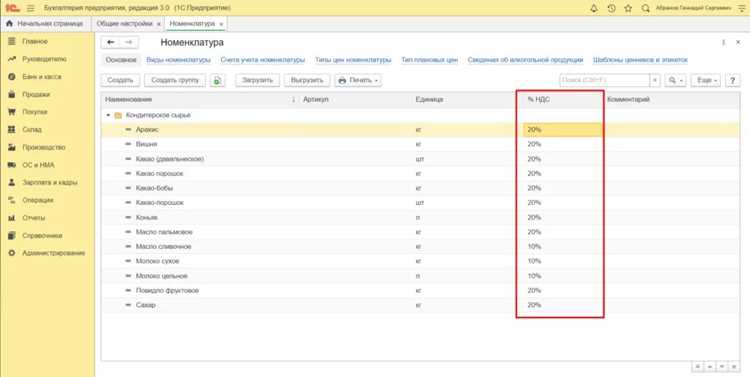Click the Загрузить button
750x377 pixels.
click(x=257, y=80)
